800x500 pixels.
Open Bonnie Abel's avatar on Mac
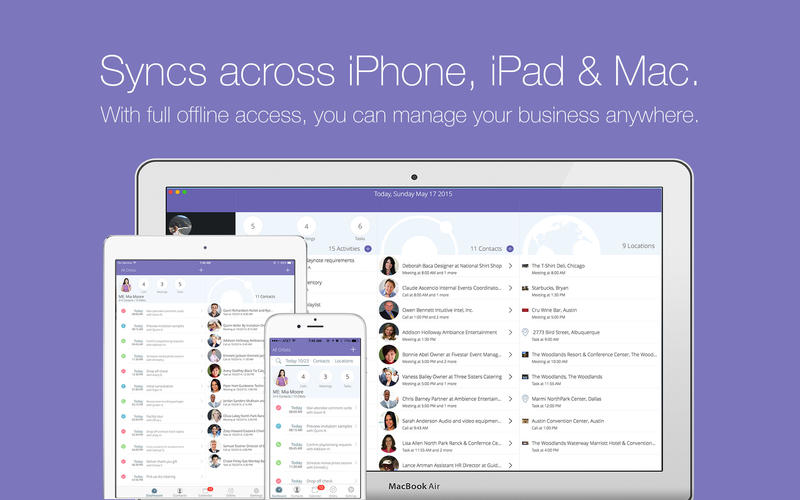click(x=388, y=354)
